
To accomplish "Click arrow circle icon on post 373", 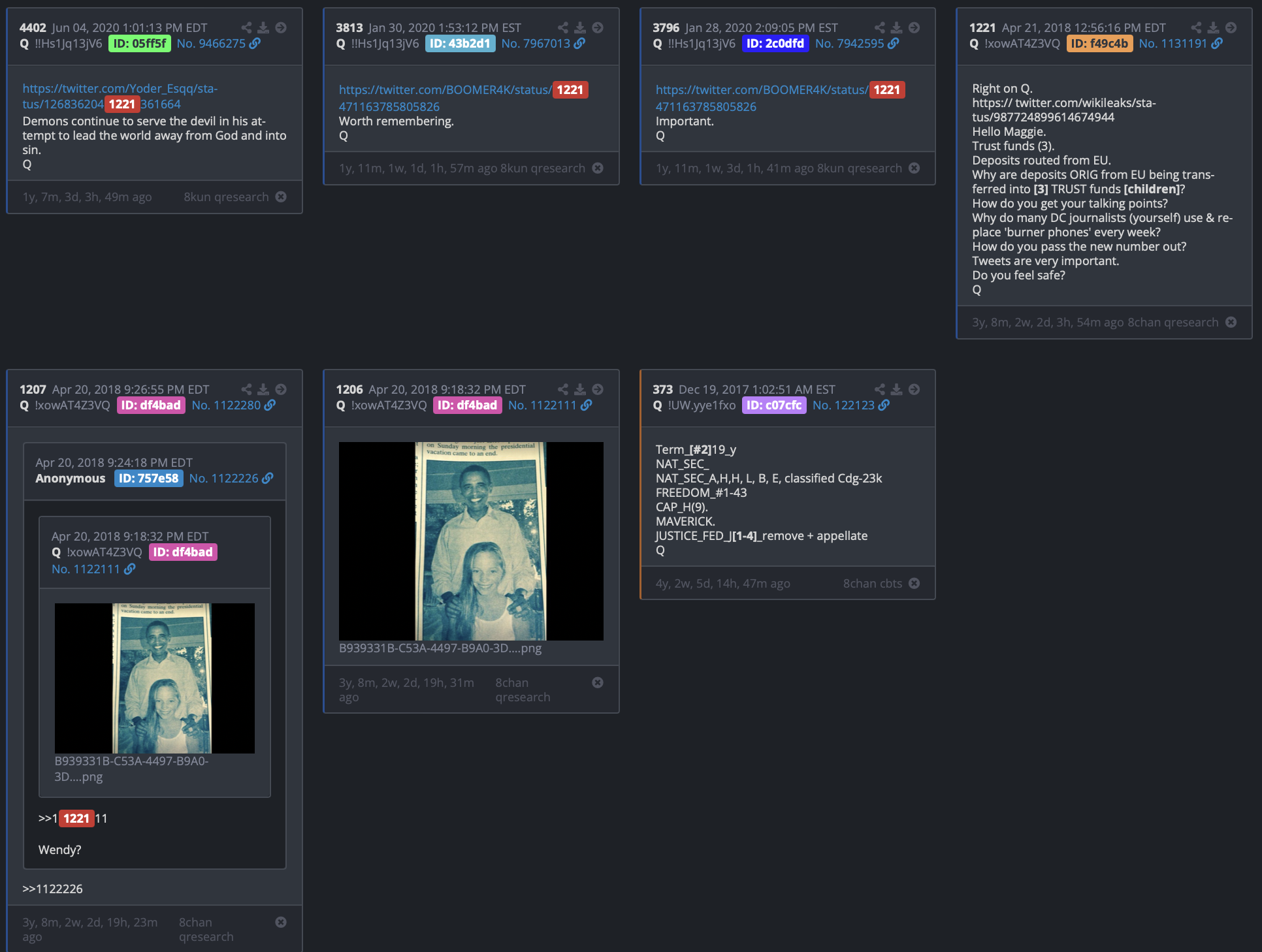I will coord(914,389).
